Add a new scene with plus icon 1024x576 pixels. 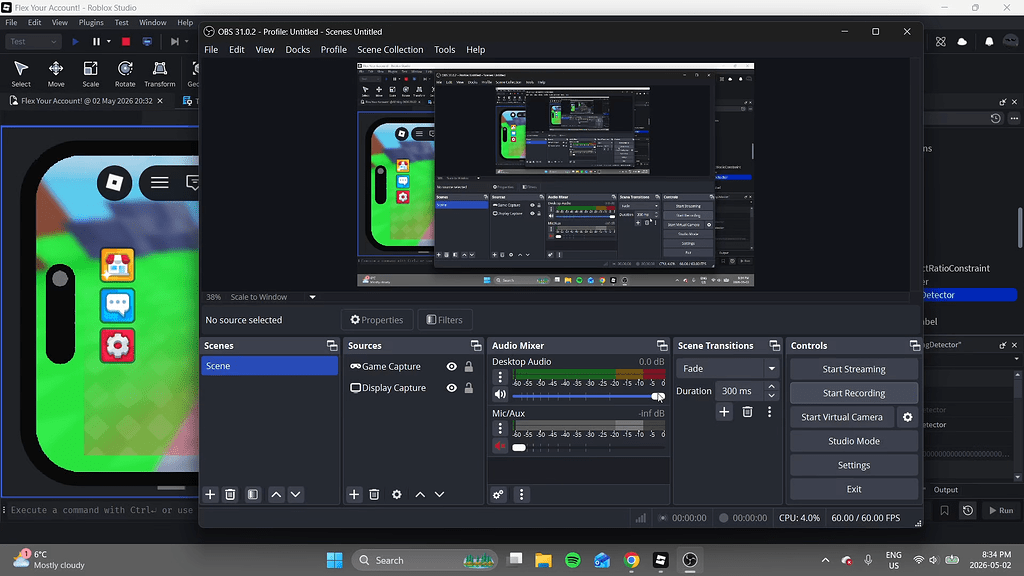[x=210, y=494]
